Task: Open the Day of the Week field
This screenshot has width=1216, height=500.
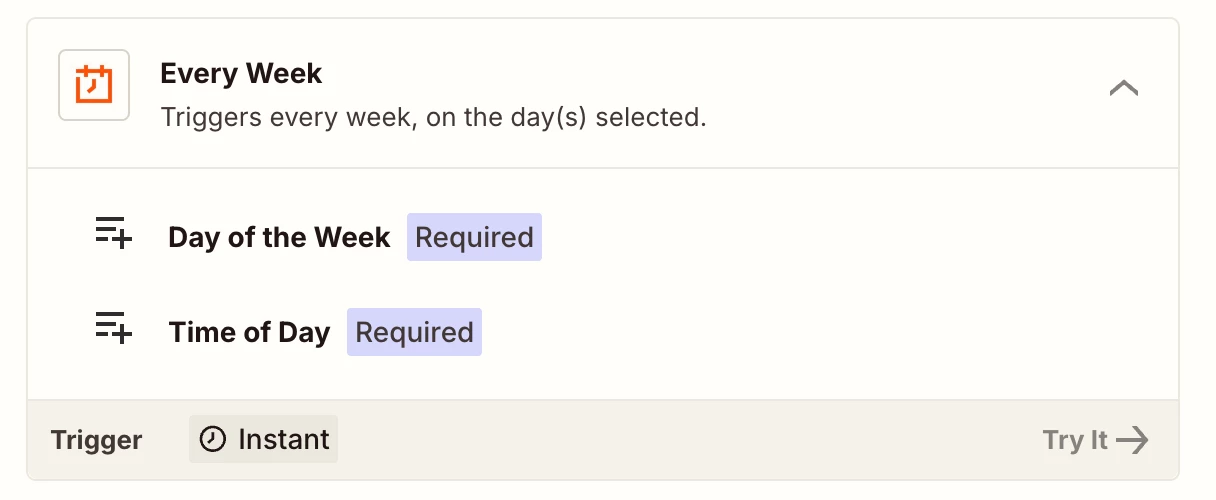Action: (x=279, y=237)
